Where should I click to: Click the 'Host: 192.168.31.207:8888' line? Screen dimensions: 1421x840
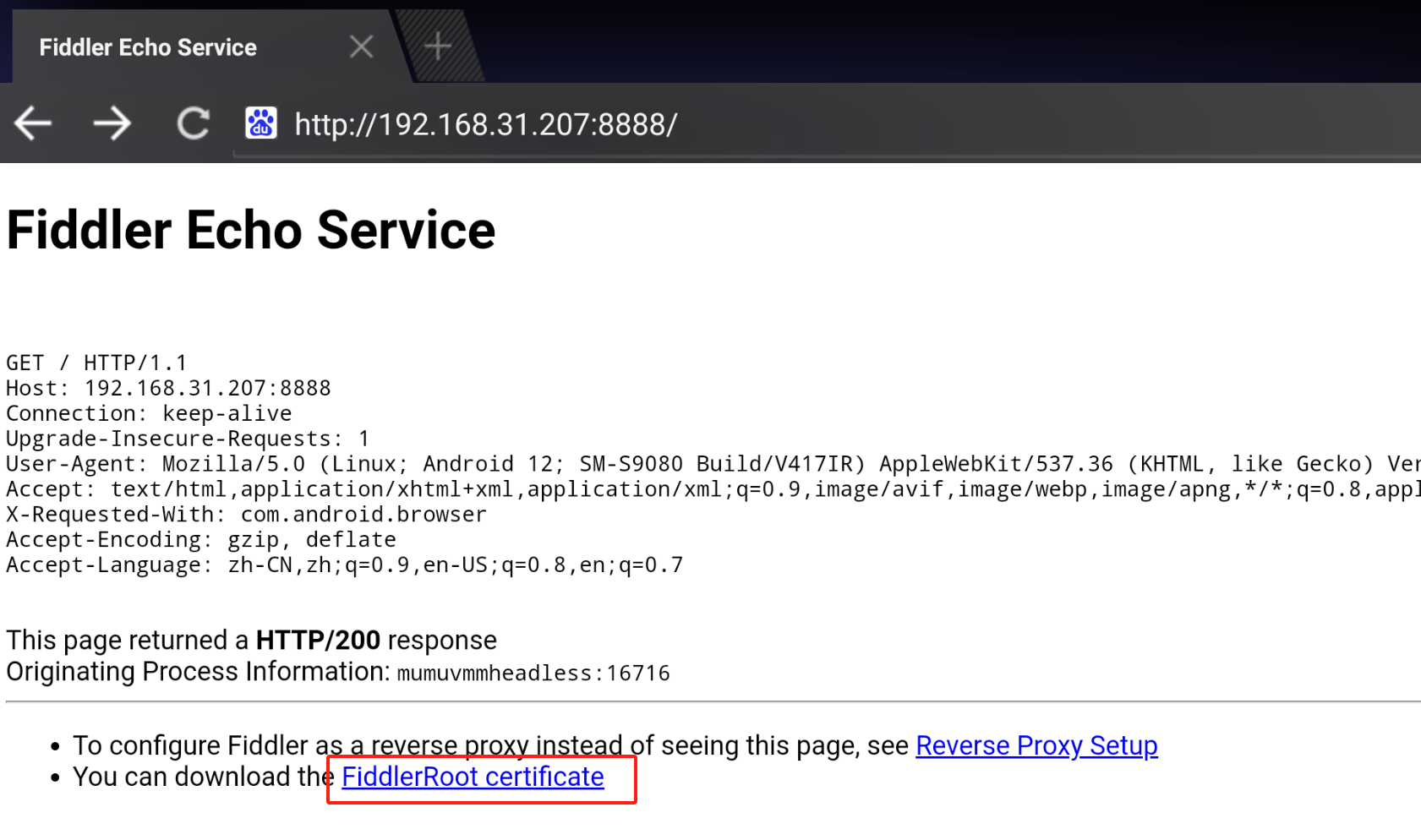[168, 389]
